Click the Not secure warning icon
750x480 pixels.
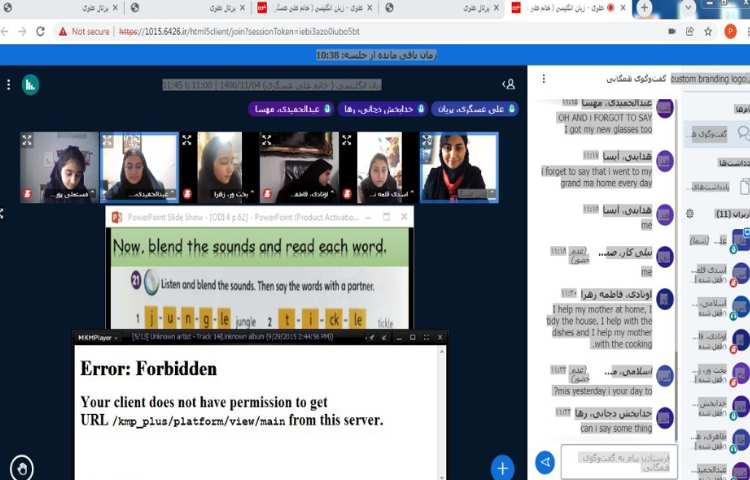pyautogui.click(x=63, y=32)
